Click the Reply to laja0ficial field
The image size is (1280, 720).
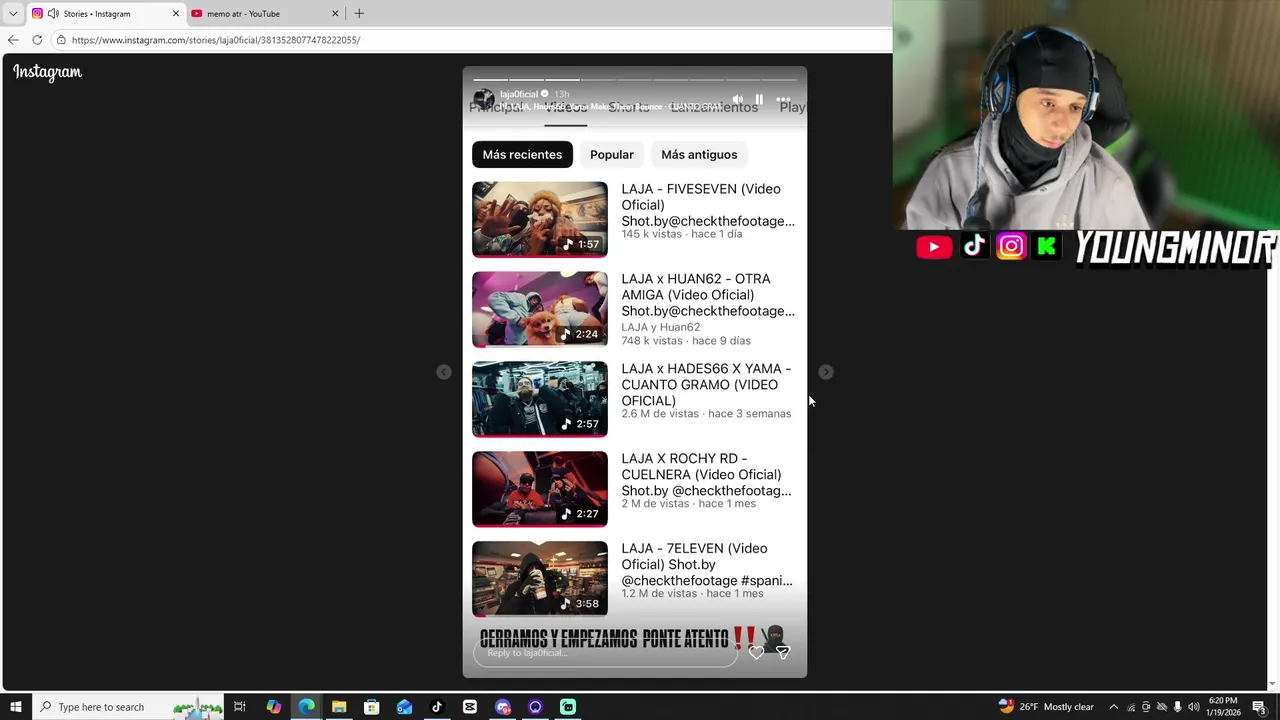tap(605, 653)
